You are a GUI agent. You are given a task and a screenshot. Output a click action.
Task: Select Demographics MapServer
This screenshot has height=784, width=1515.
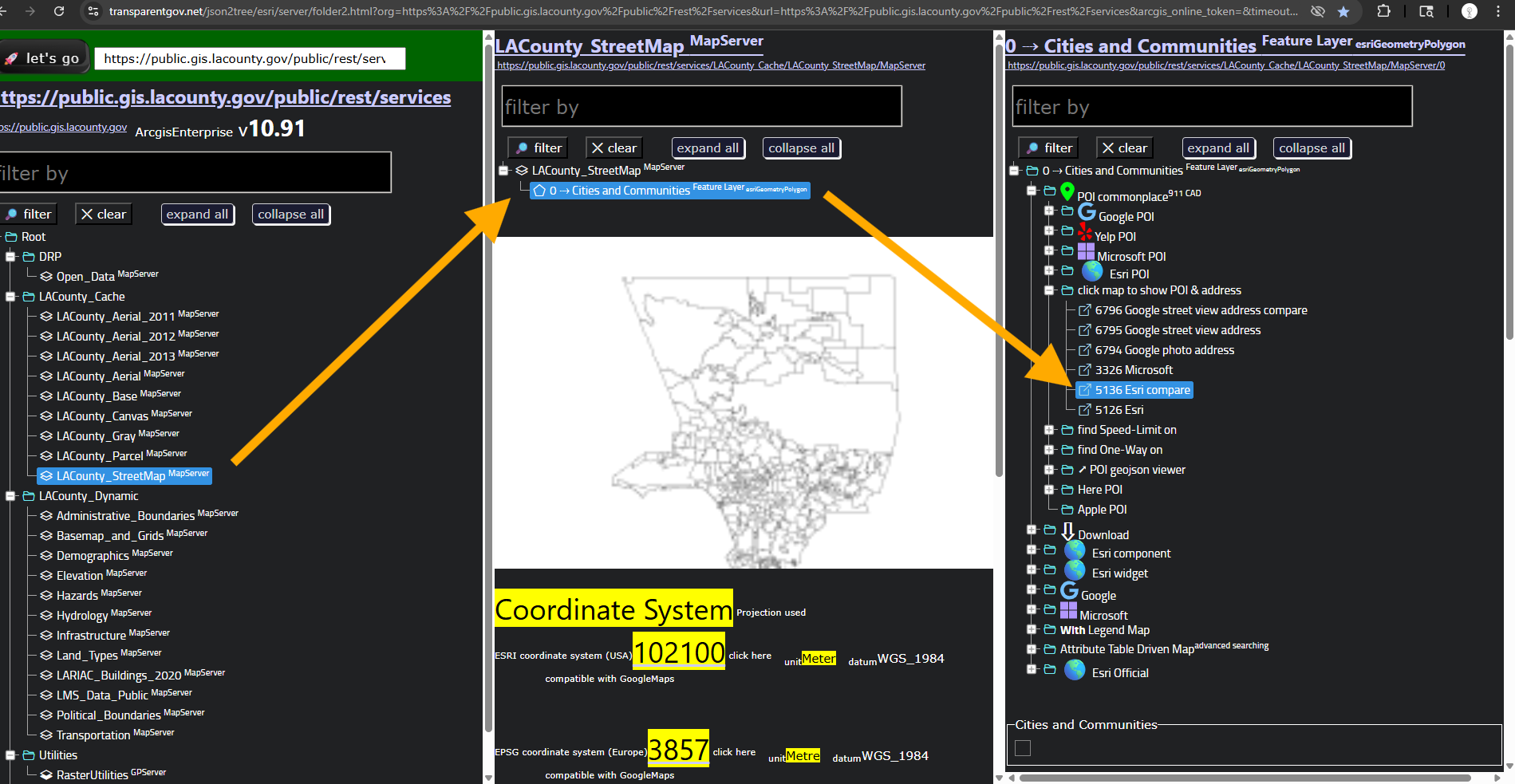pos(107,556)
